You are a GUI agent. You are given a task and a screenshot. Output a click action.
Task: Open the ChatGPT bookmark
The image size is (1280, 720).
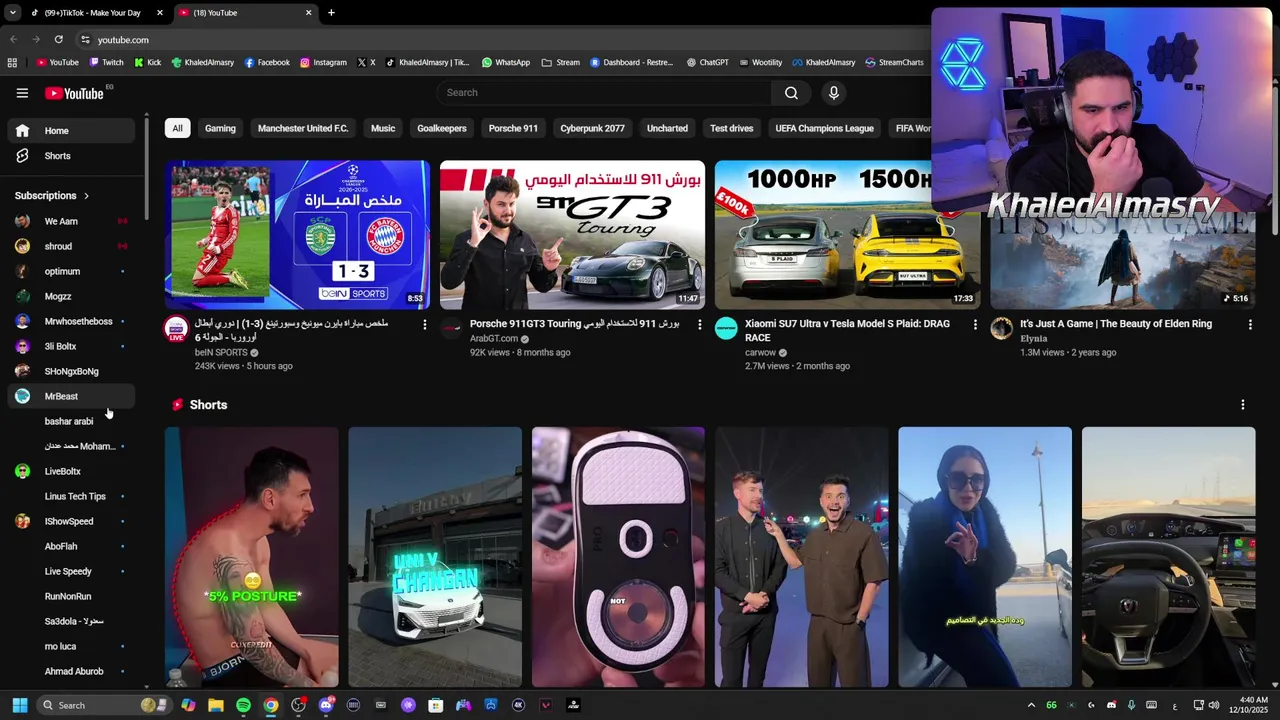pyautogui.click(x=707, y=62)
